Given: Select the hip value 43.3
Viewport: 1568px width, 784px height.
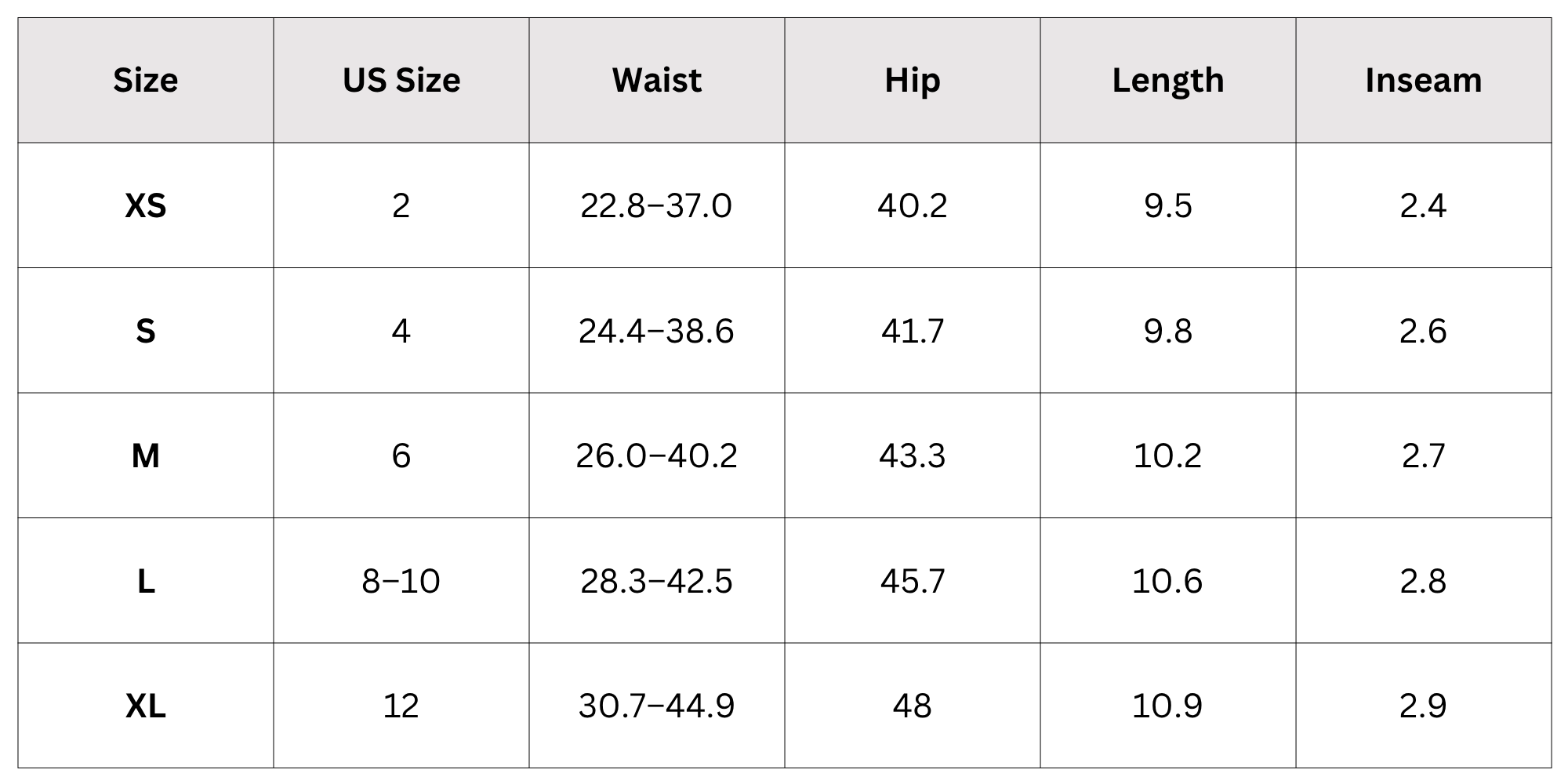Looking at the screenshot, I should coord(913,456).
